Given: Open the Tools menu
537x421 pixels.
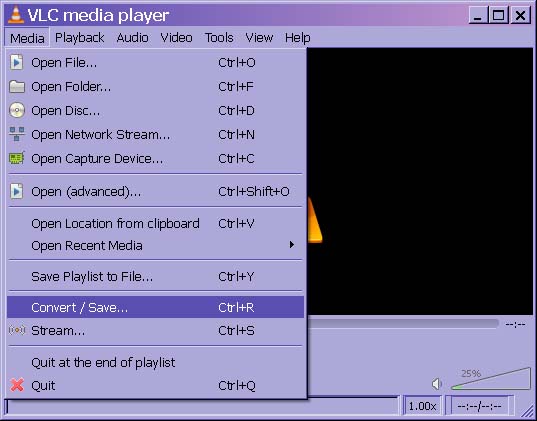Looking at the screenshot, I should point(219,38).
